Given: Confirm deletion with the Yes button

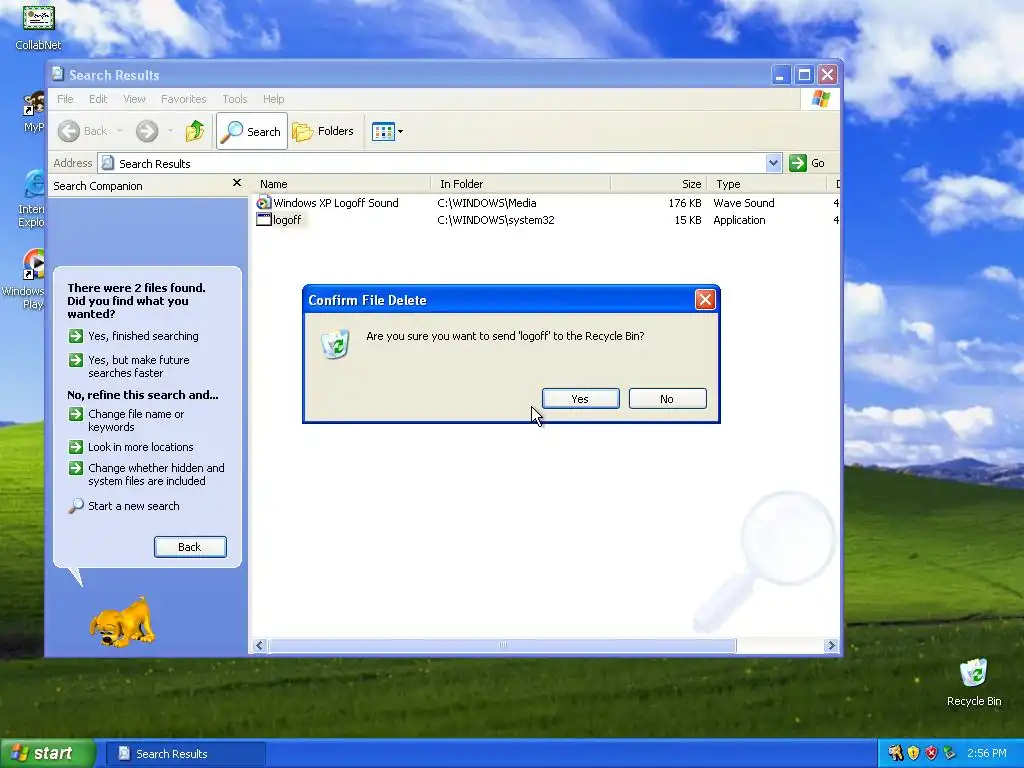Looking at the screenshot, I should [581, 398].
